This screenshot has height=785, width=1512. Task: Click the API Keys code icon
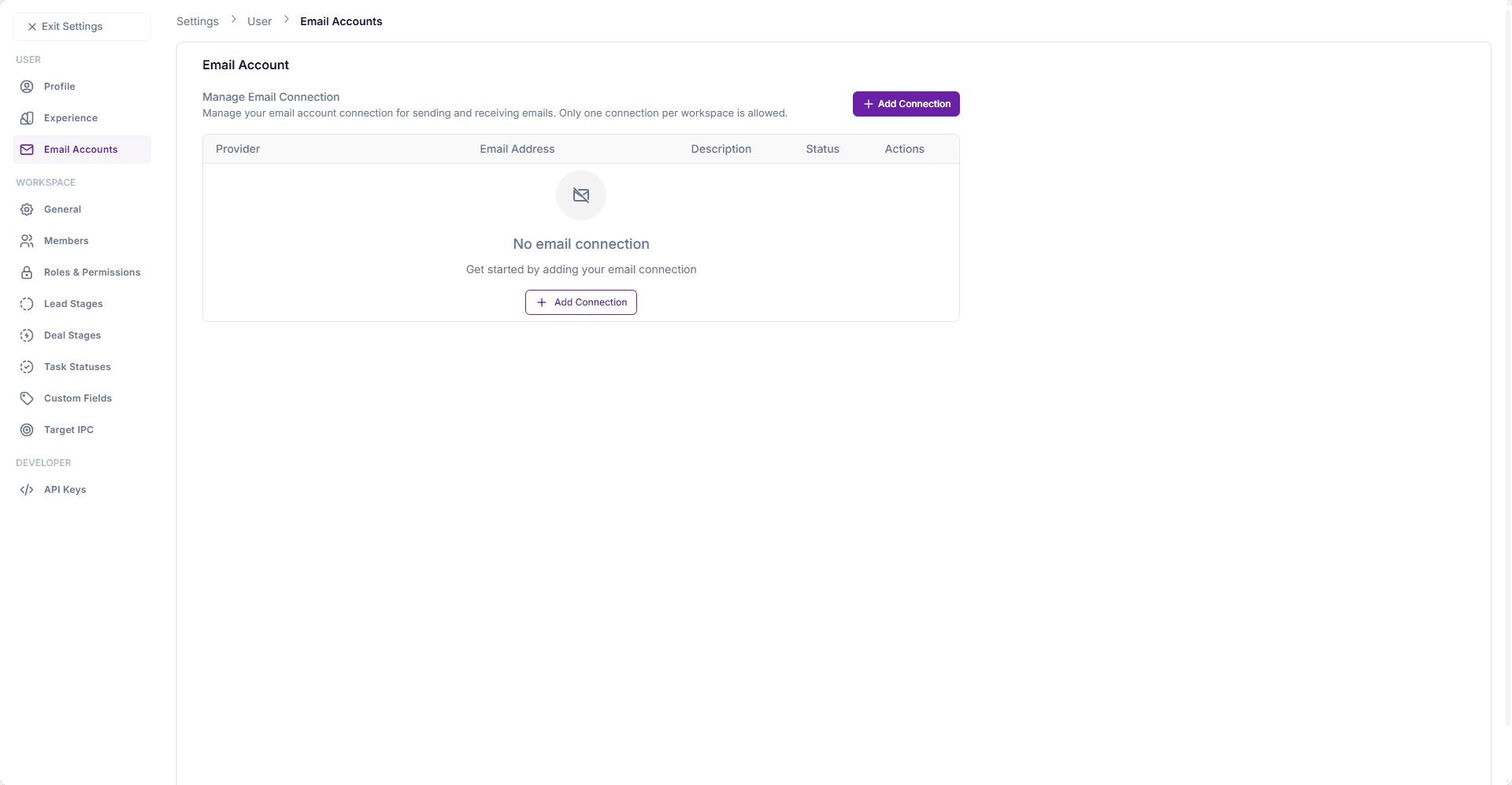27,490
